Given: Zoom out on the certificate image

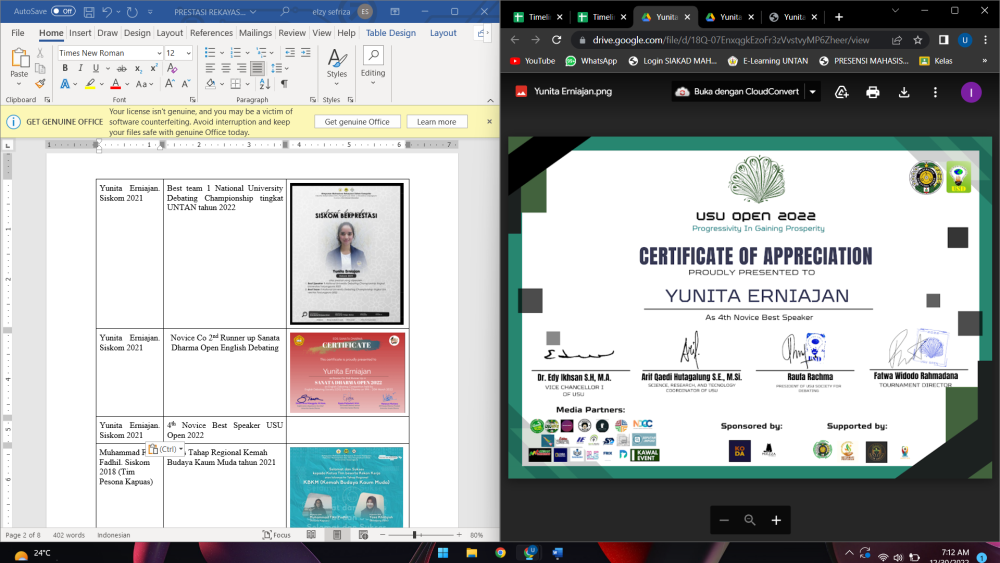Looking at the screenshot, I should (724, 520).
